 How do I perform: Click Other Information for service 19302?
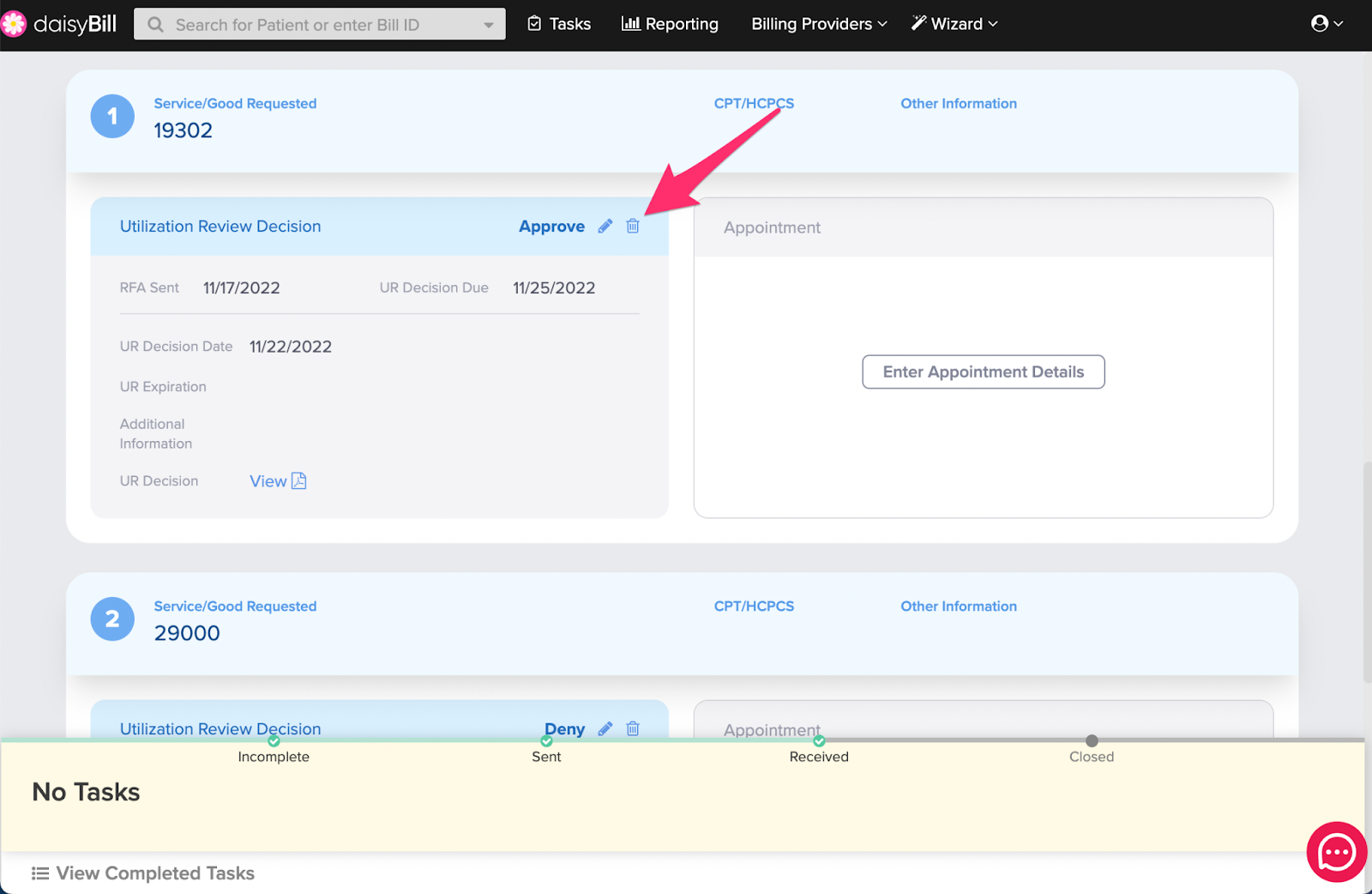pyautogui.click(x=959, y=103)
